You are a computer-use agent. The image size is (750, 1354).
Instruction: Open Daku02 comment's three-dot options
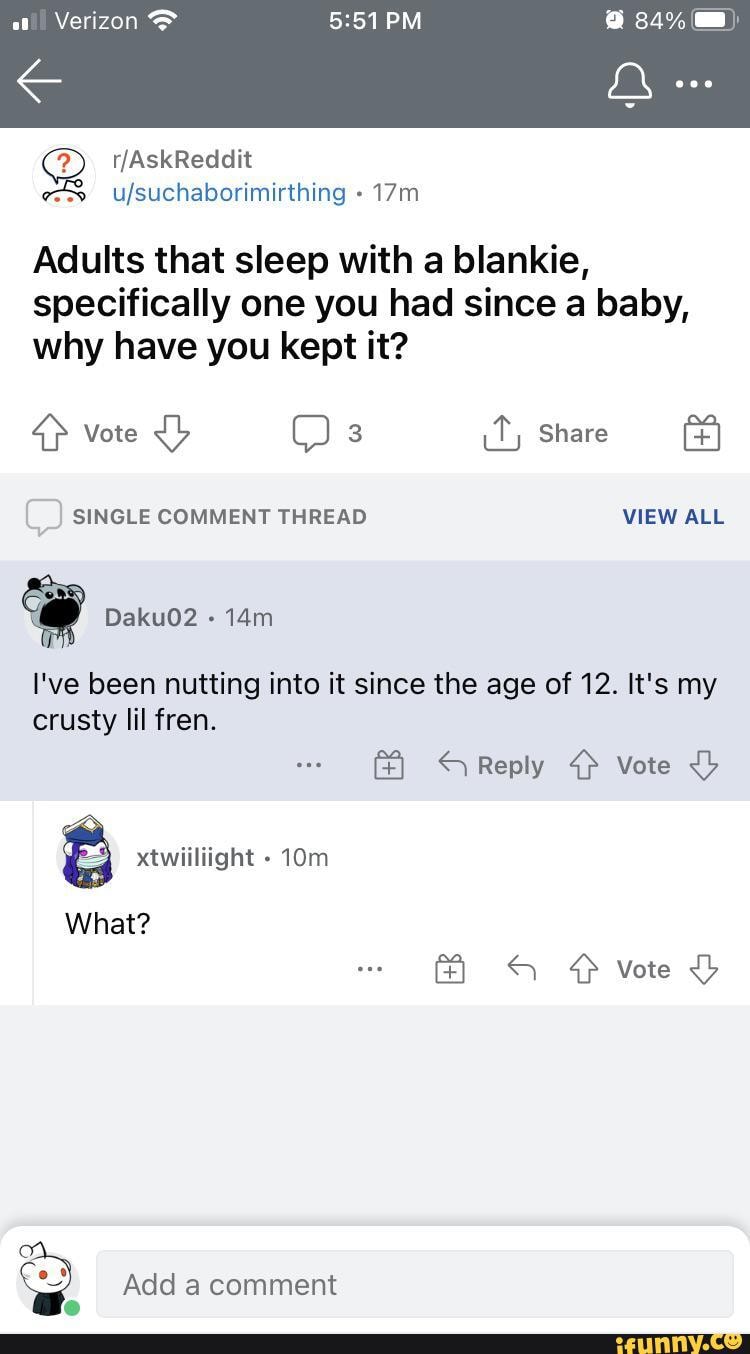309,765
